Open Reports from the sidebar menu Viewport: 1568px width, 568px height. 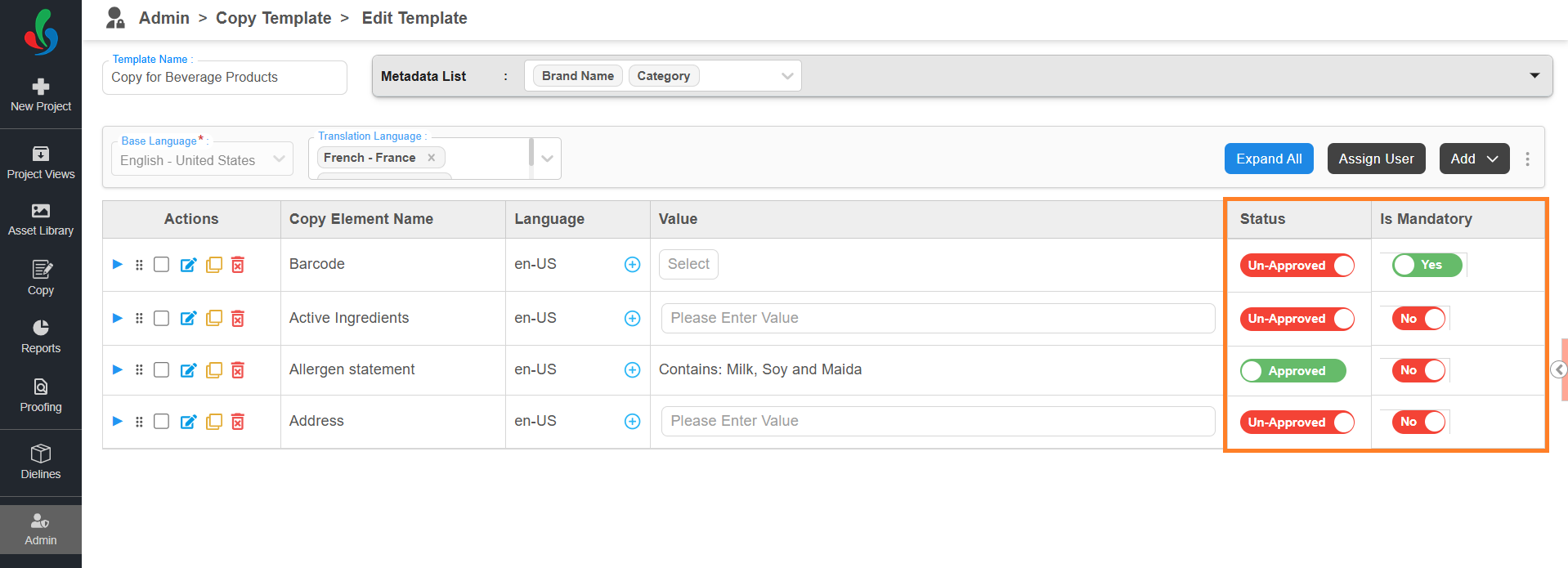[41, 337]
